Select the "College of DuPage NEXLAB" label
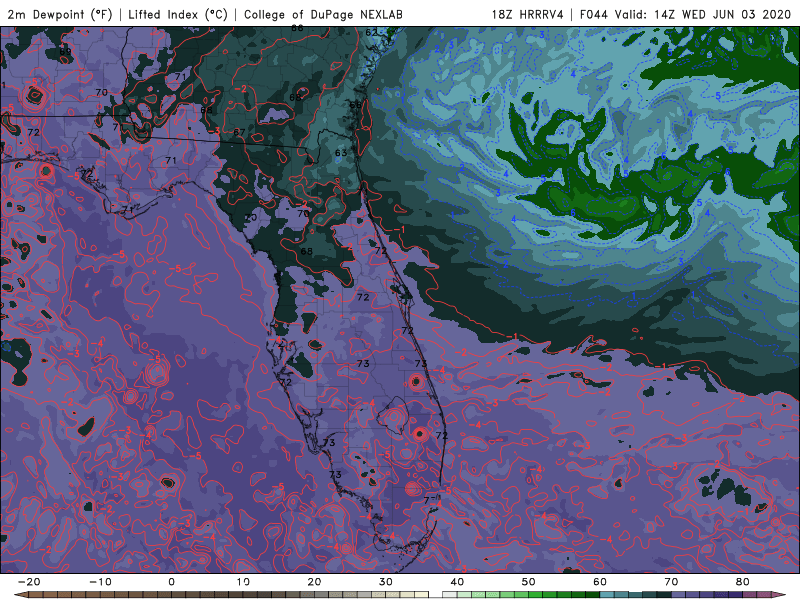 323,15
